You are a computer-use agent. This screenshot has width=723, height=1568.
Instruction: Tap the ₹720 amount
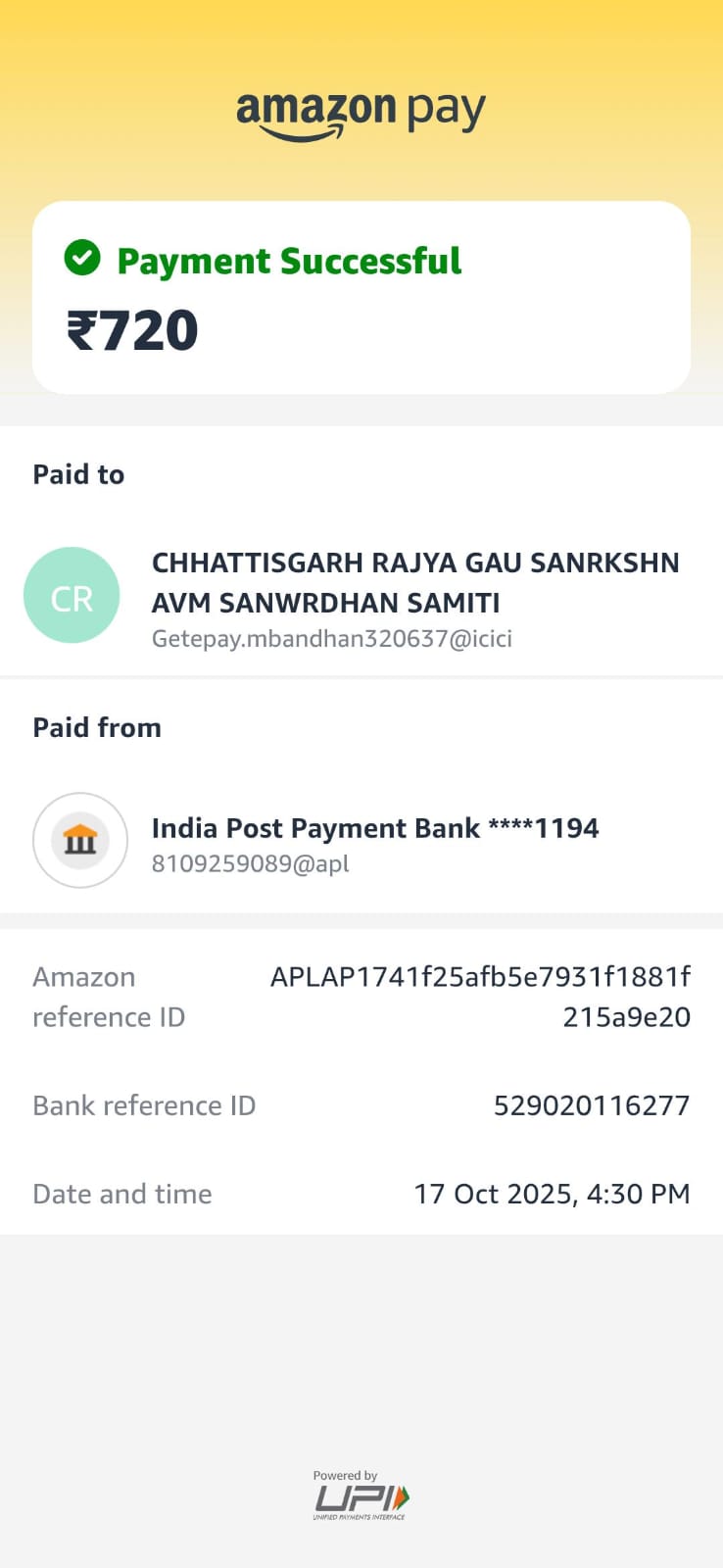click(x=132, y=330)
